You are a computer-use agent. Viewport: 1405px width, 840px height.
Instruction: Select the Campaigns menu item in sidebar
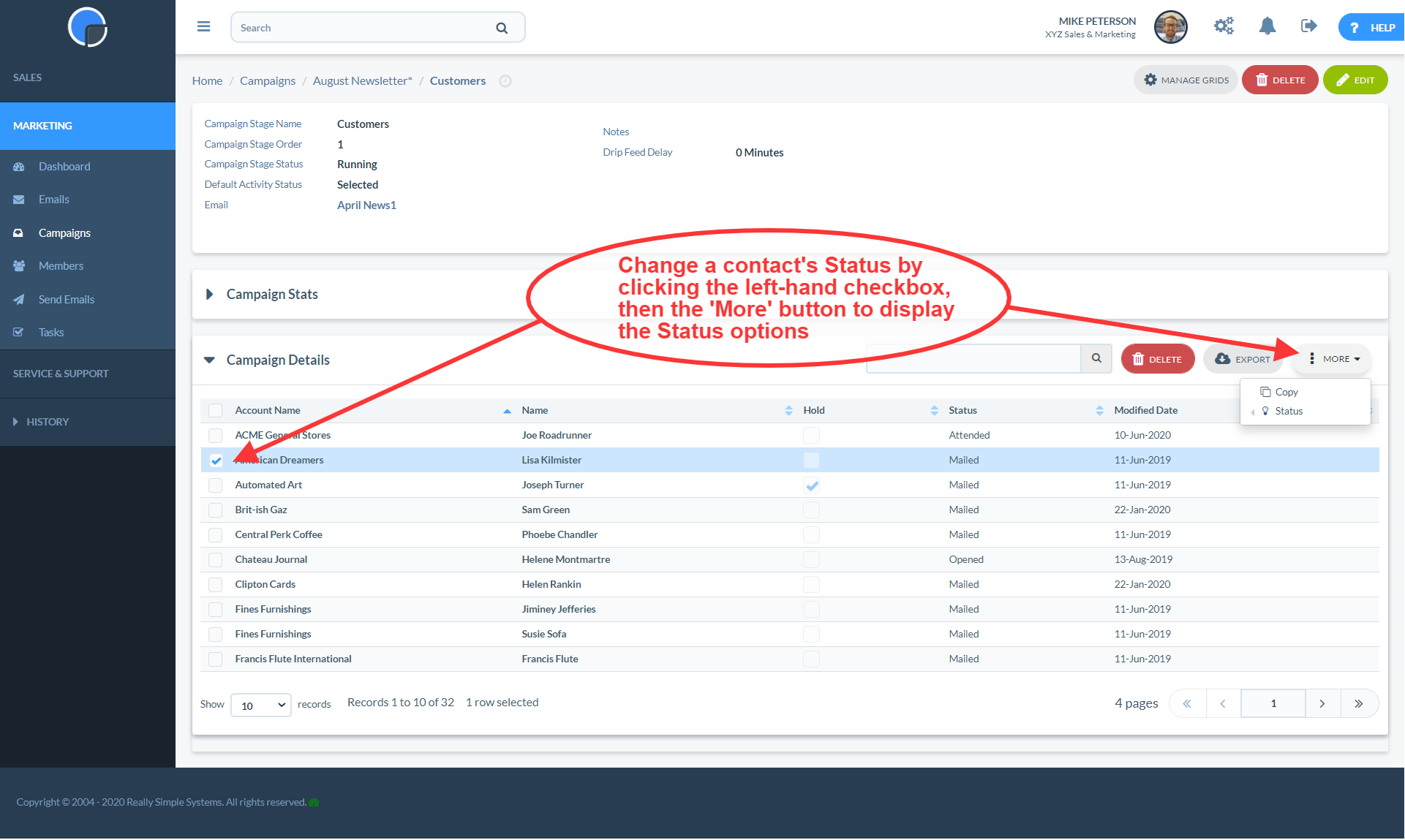(x=64, y=232)
